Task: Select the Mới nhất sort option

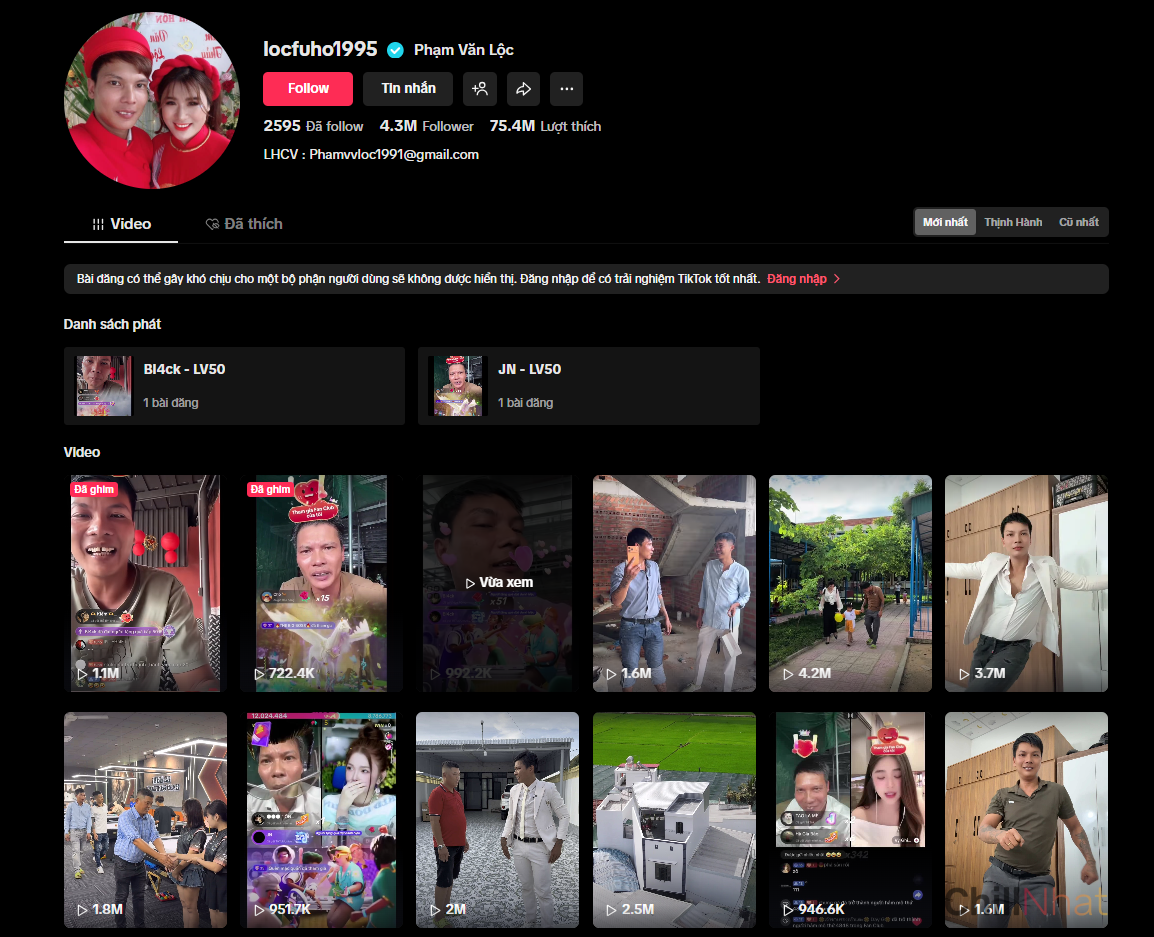Action: pyautogui.click(x=945, y=222)
